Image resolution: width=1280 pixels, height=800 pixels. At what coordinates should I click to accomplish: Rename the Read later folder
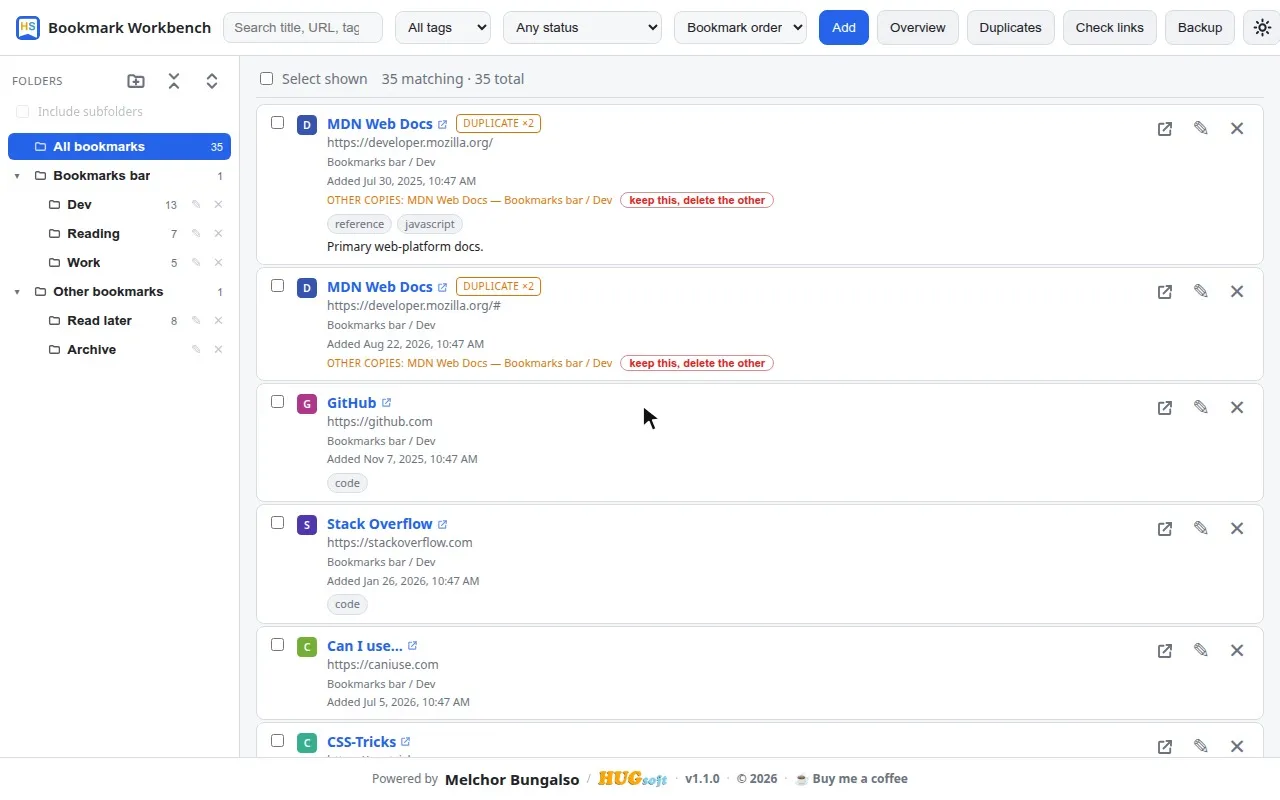coord(196,321)
